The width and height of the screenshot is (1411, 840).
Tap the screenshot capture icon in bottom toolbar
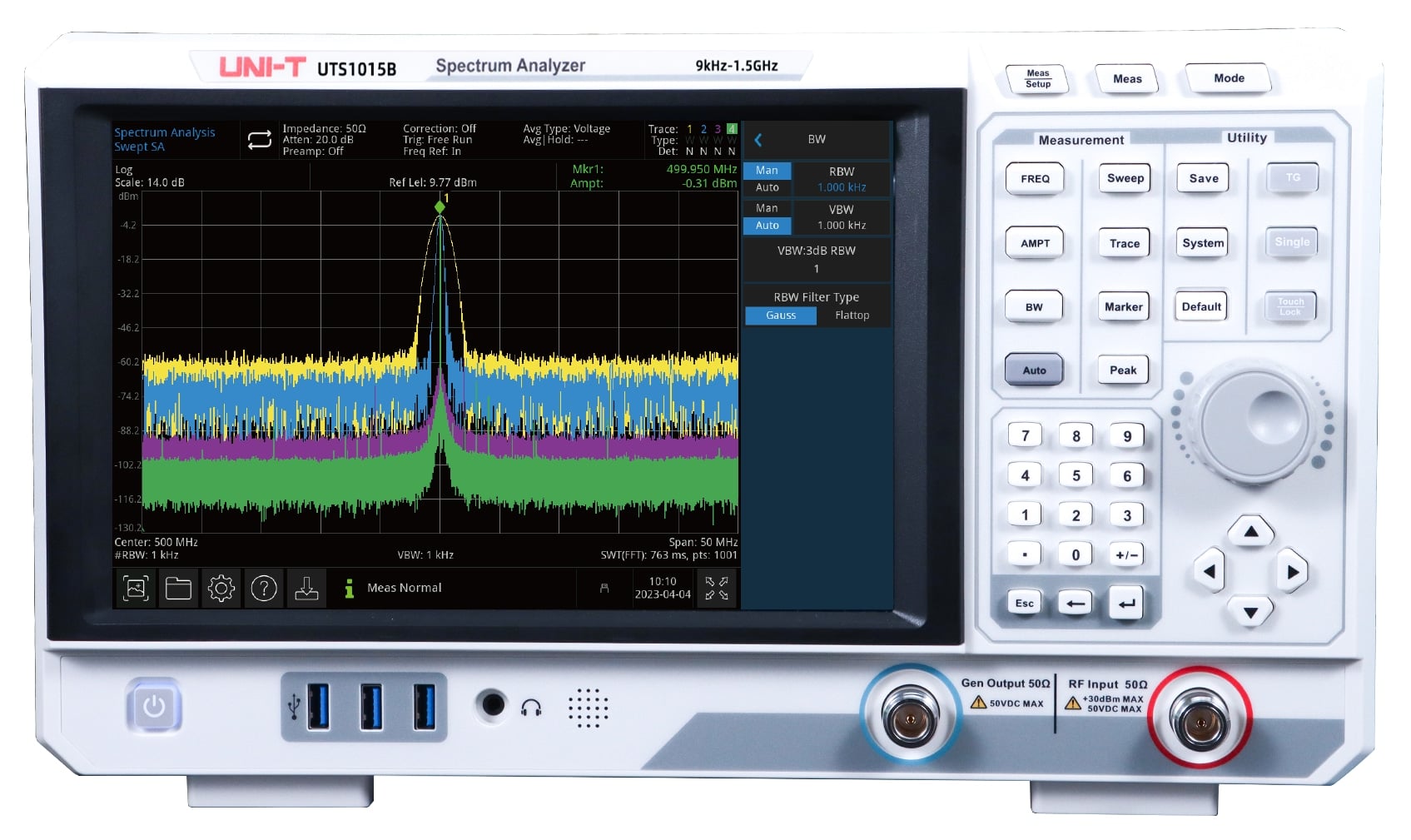pos(136,589)
